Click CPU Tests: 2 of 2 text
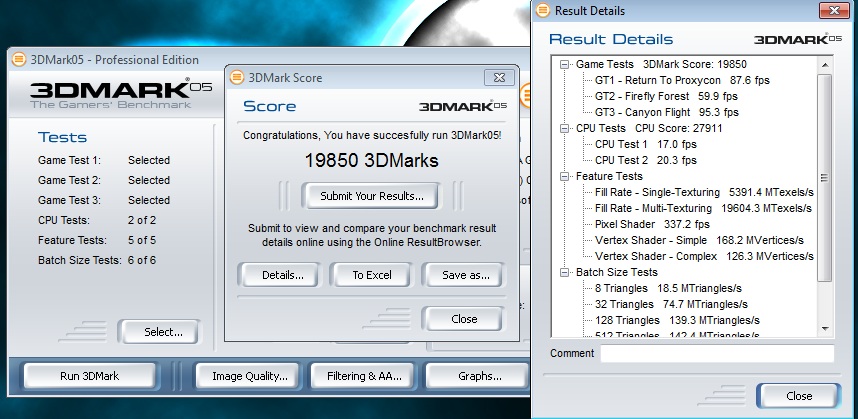This screenshot has width=858, height=419. point(97,220)
